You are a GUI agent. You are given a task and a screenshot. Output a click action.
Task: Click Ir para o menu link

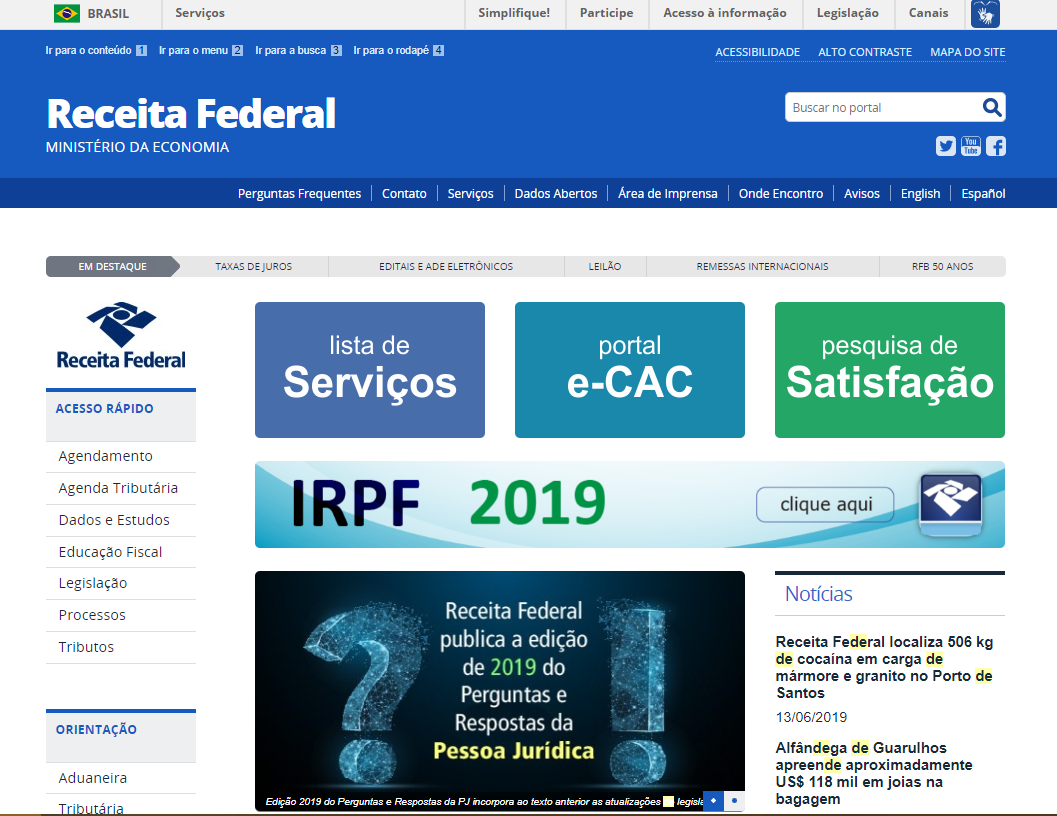pyautogui.click(x=201, y=51)
